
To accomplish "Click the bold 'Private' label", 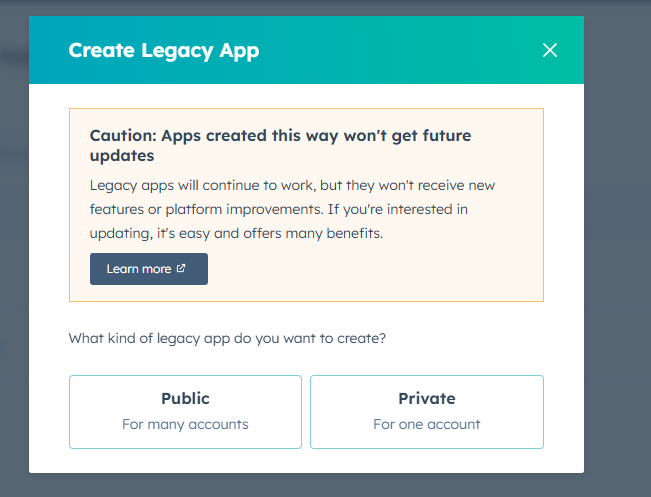I will point(427,398).
